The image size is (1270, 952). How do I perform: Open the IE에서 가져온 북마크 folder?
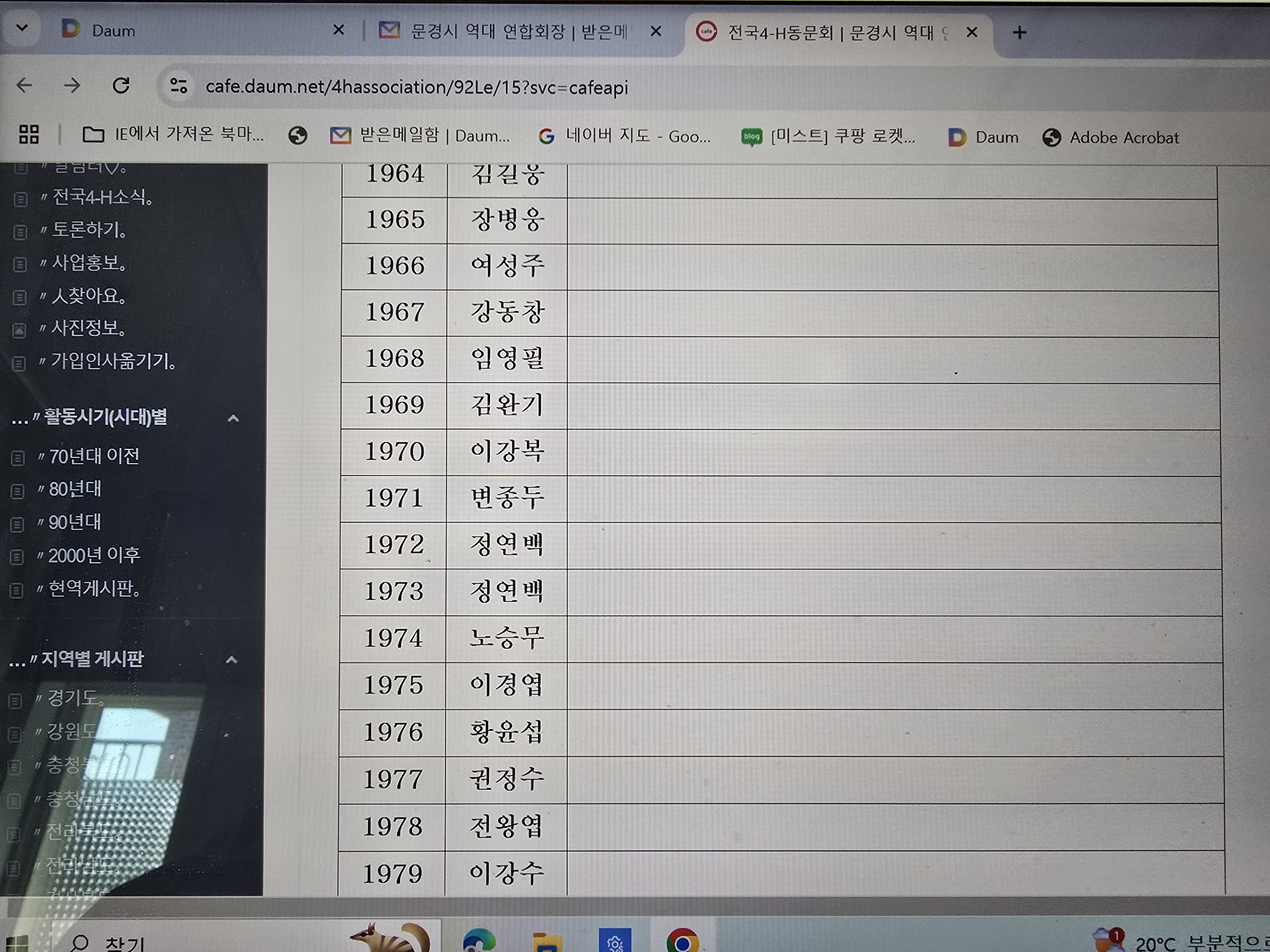(x=173, y=134)
